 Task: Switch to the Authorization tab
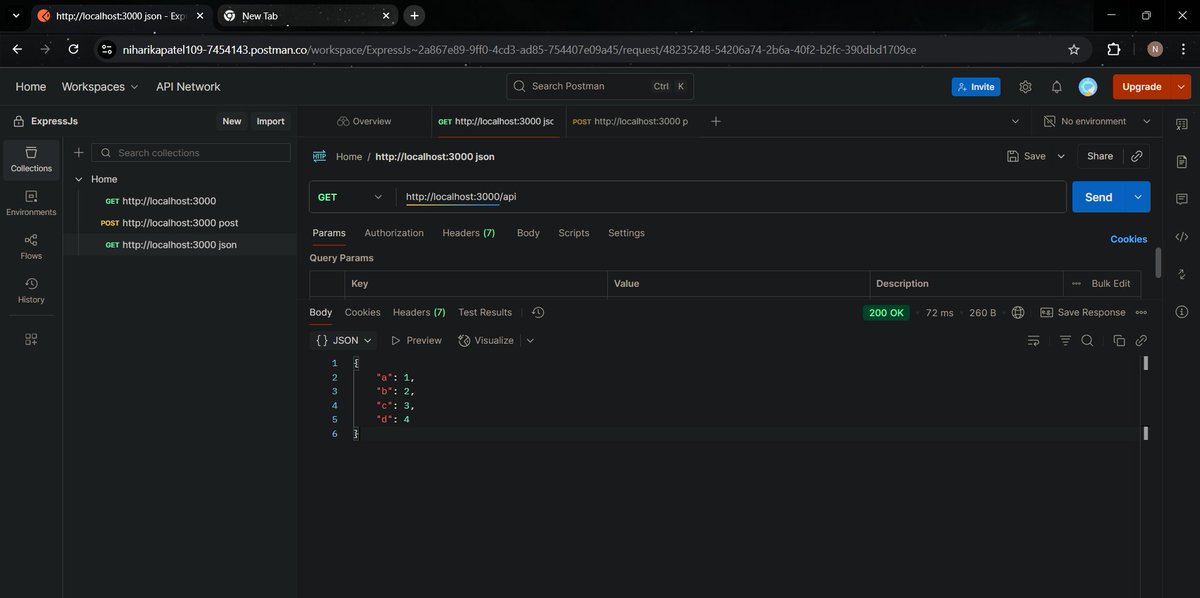[x=394, y=233]
